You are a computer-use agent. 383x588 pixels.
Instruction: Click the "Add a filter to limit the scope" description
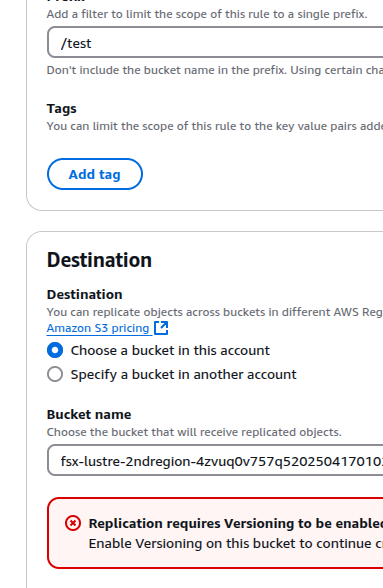pos(207,14)
